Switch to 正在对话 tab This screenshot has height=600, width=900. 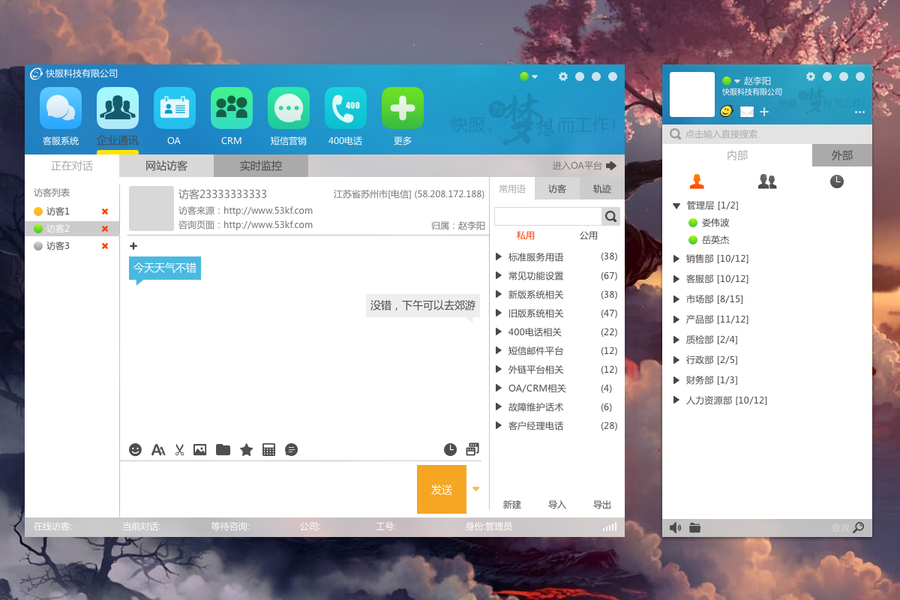(x=72, y=166)
